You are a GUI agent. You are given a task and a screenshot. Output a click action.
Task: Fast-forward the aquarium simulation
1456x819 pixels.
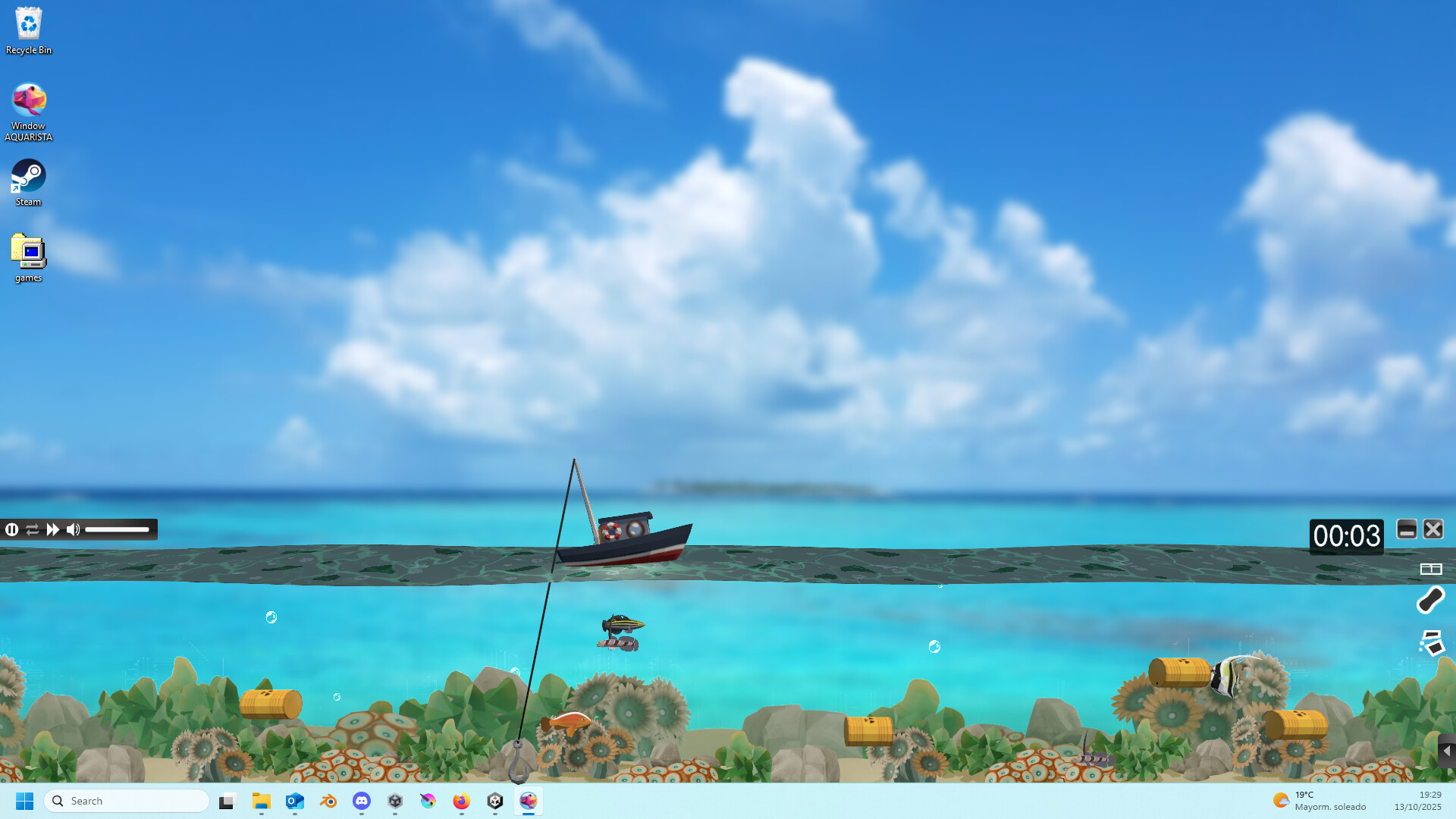click(x=52, y=529)
